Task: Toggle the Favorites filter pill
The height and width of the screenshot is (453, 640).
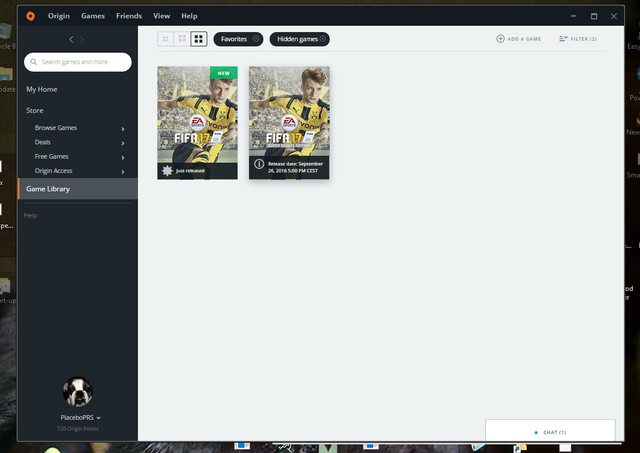Action: click(x=238, y=39)
